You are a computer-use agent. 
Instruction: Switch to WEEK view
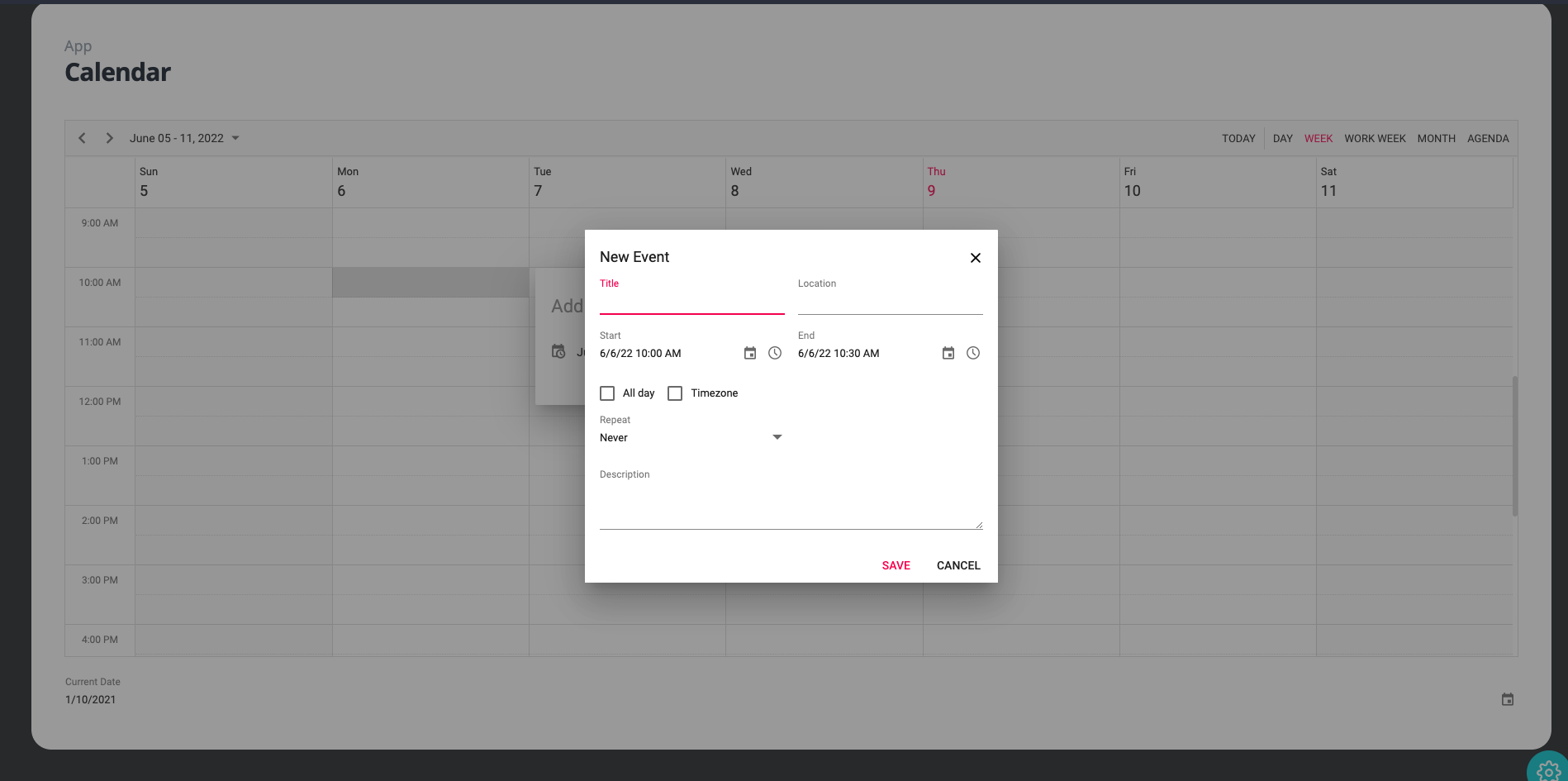(x=1319, y=139)
